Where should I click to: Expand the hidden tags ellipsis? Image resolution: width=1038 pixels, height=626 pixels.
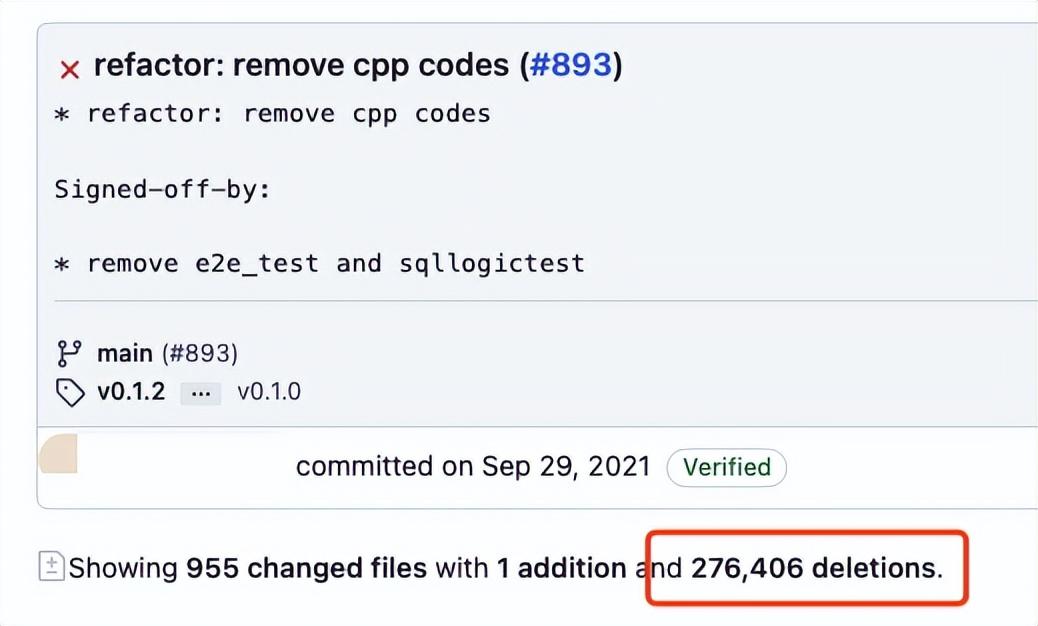point(200,392)
